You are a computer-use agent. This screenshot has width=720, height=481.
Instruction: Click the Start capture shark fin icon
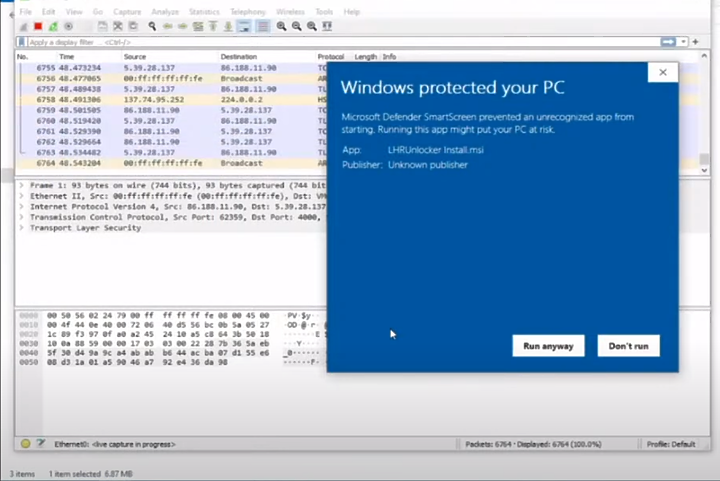click(23, 27)
